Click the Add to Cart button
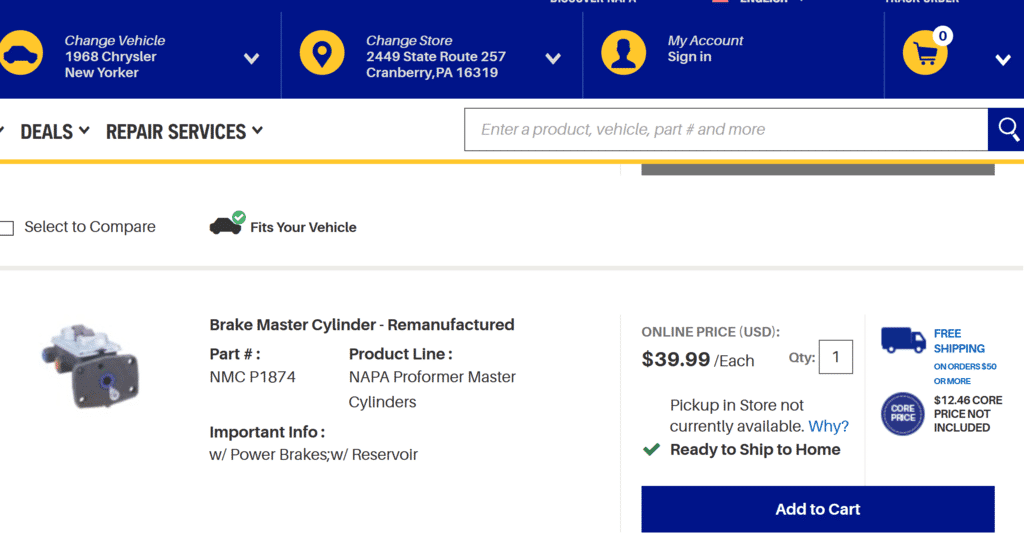 (x=817, y=509)
